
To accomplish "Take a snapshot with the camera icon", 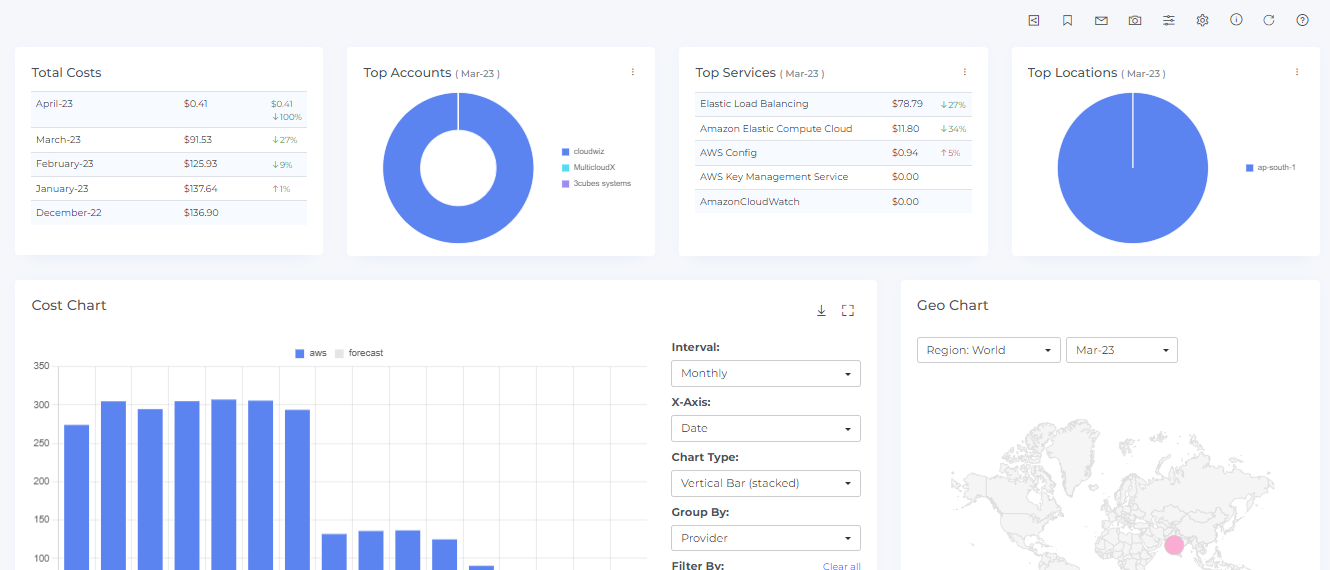I will coord(1135,20).
